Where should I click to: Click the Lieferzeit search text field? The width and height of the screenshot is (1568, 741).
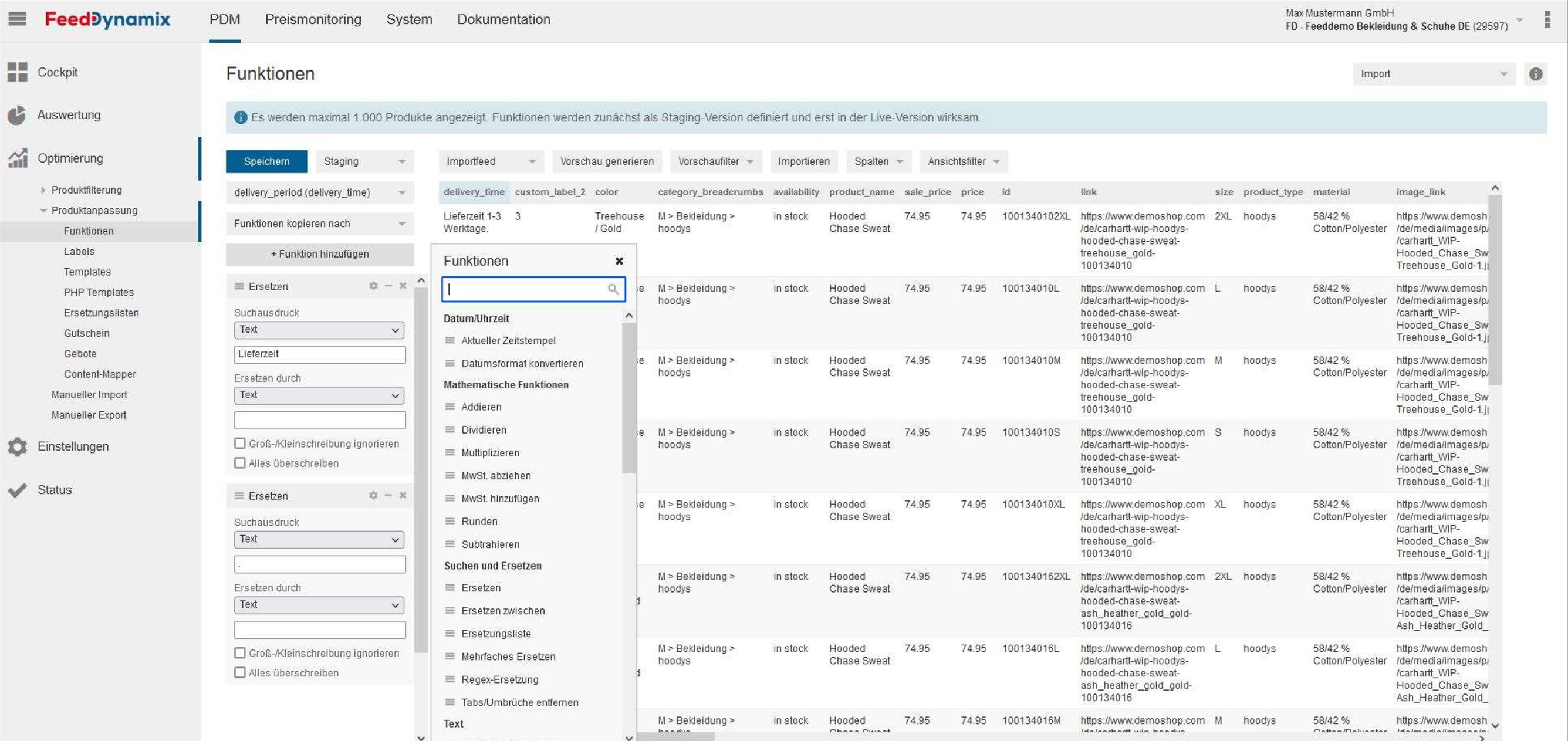click(320, 354)
